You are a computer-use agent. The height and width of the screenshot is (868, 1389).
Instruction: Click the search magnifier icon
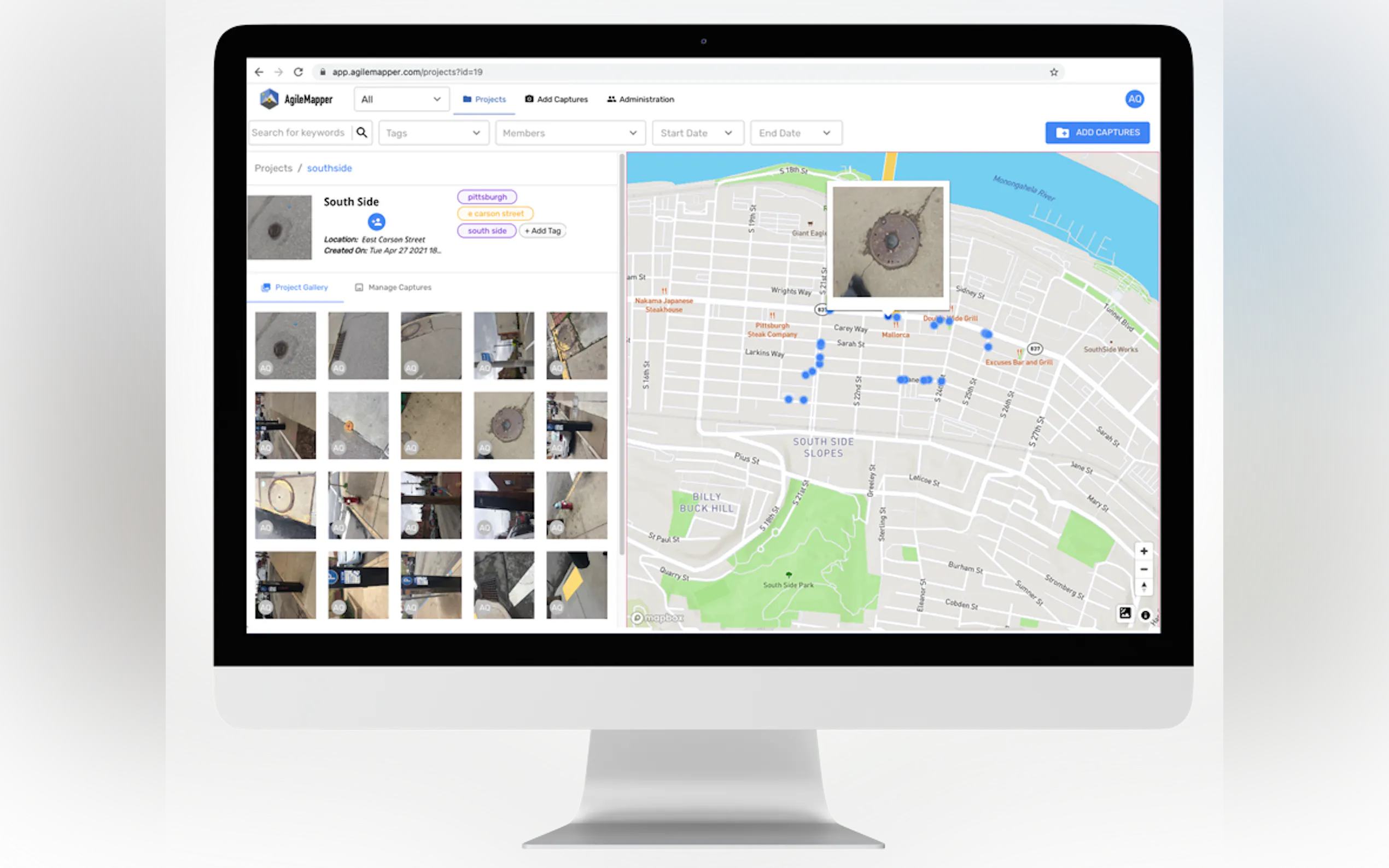pyautogui.click(x=362, y=133)
